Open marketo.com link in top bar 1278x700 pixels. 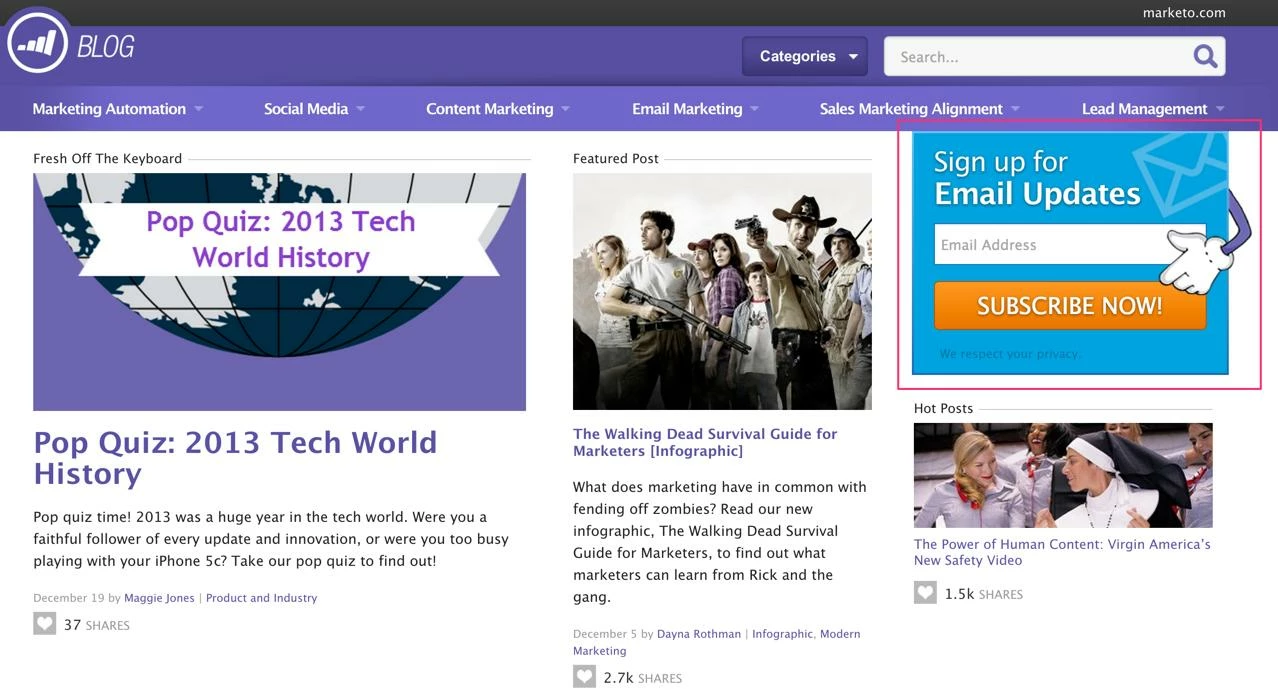[1184, 13]
